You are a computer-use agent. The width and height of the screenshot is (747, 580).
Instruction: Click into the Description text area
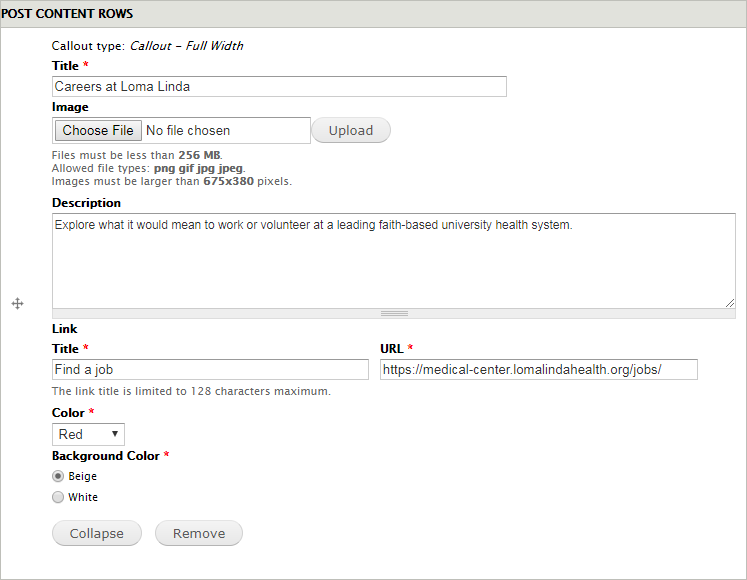[394, 261]
